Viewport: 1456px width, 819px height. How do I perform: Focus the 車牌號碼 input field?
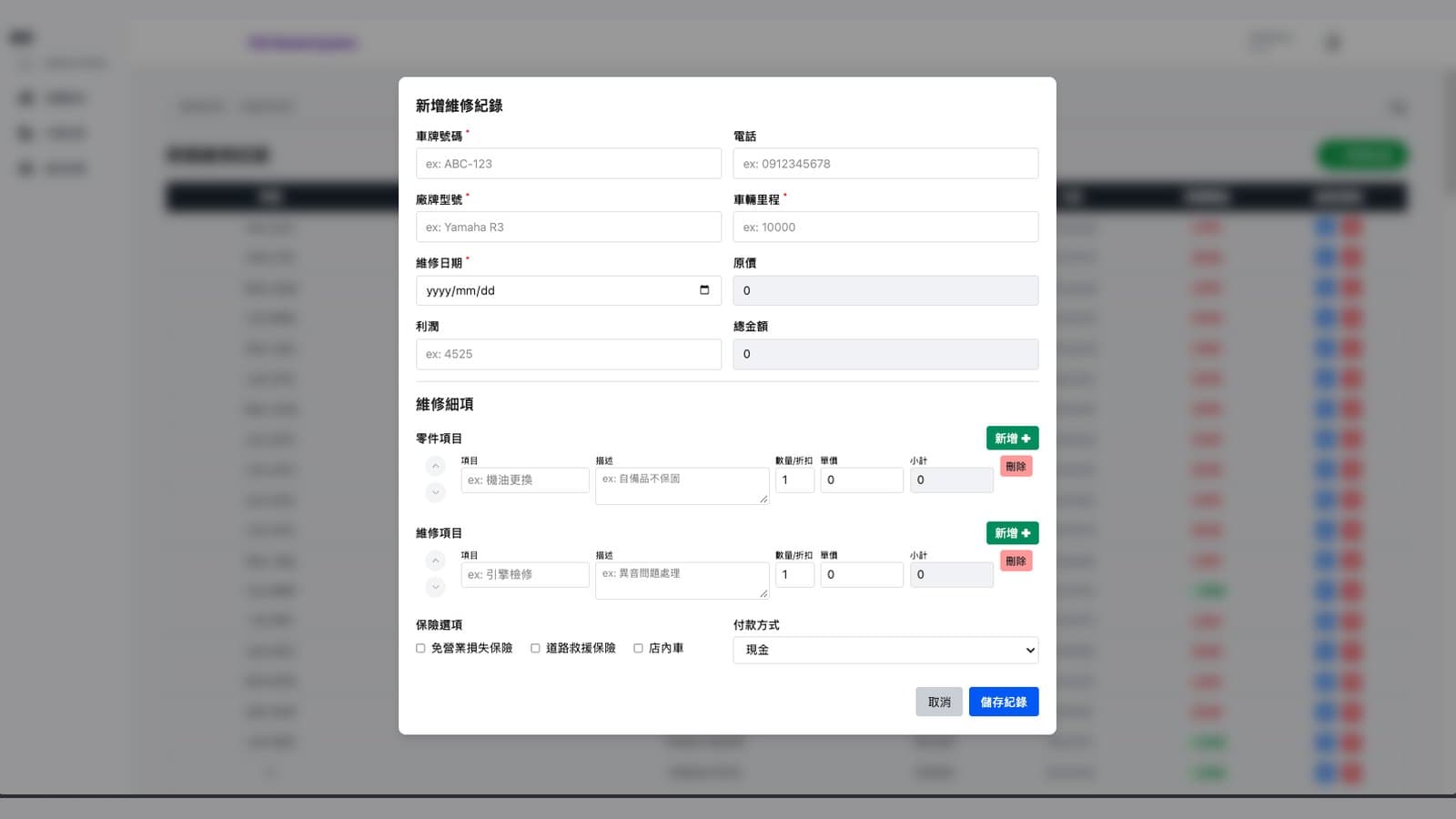coord(569,164)
